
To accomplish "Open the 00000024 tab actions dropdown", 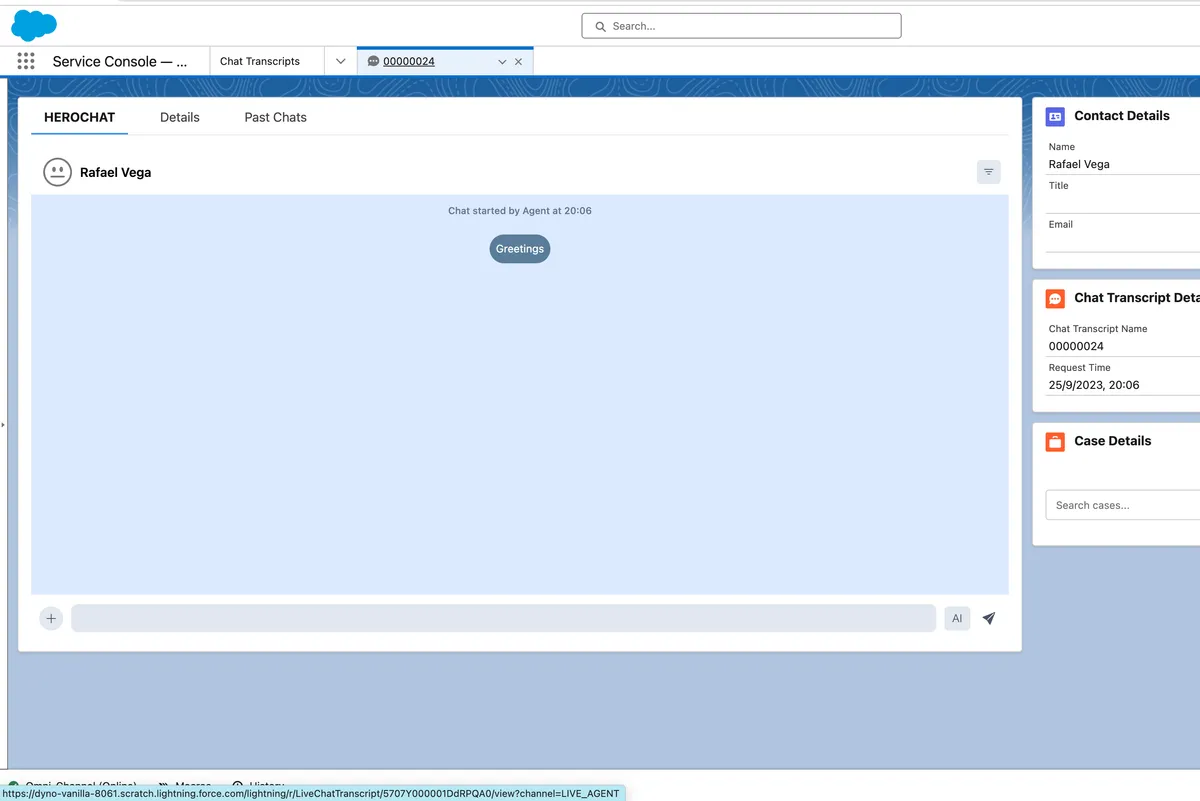I will (502, 62).
